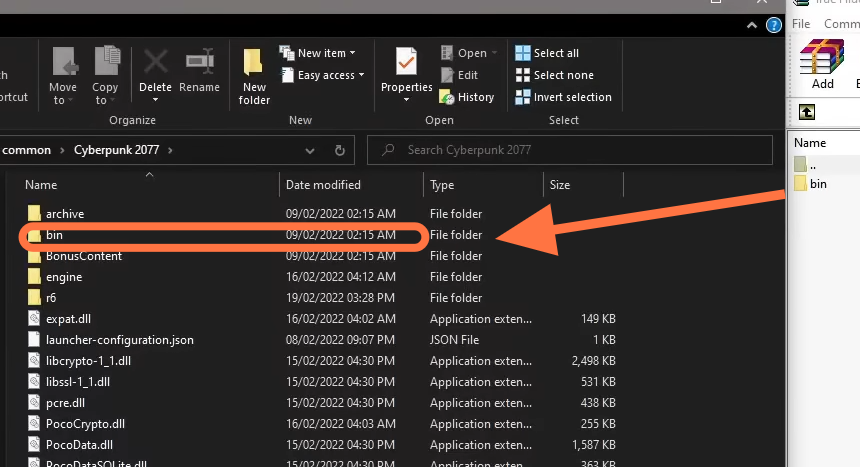
Task: Click the r6 folder icon
Action: [x=34, y=297]
